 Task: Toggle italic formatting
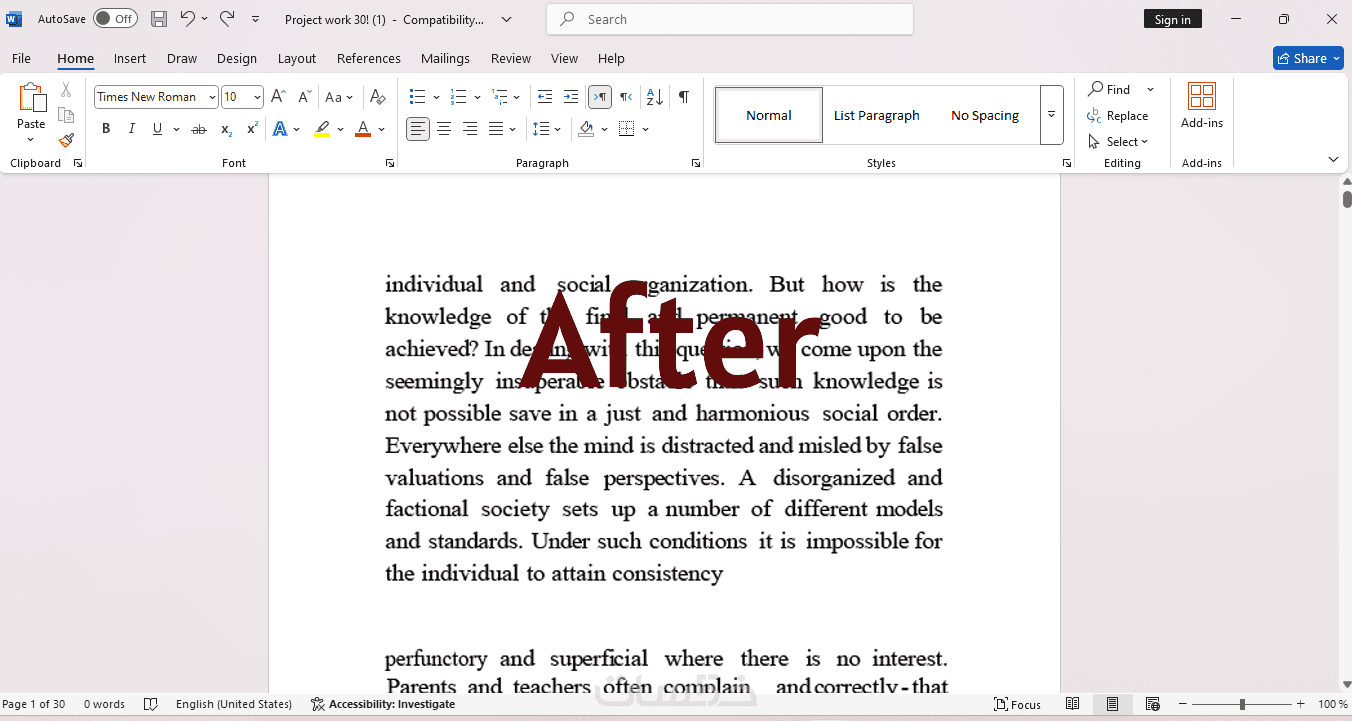[132, 129]
